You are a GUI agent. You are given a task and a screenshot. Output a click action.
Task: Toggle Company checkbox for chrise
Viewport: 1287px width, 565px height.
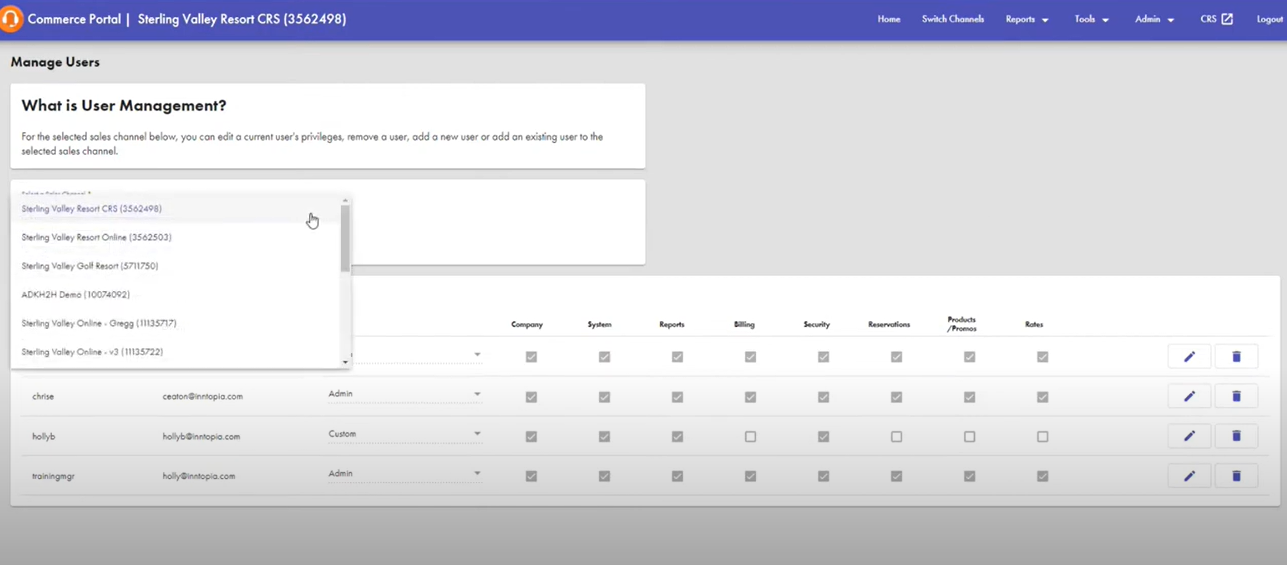531,397
